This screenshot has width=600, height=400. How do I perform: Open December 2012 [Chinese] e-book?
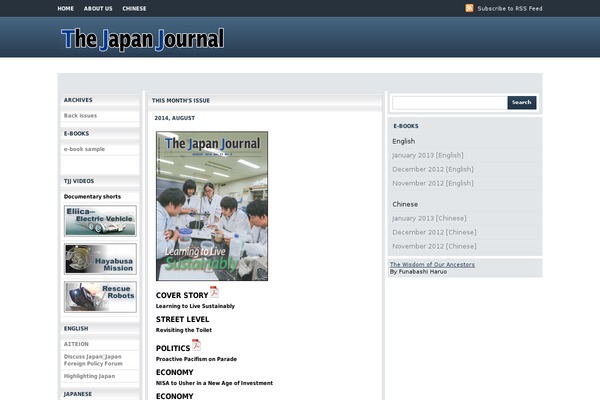[x=434, y=232]
